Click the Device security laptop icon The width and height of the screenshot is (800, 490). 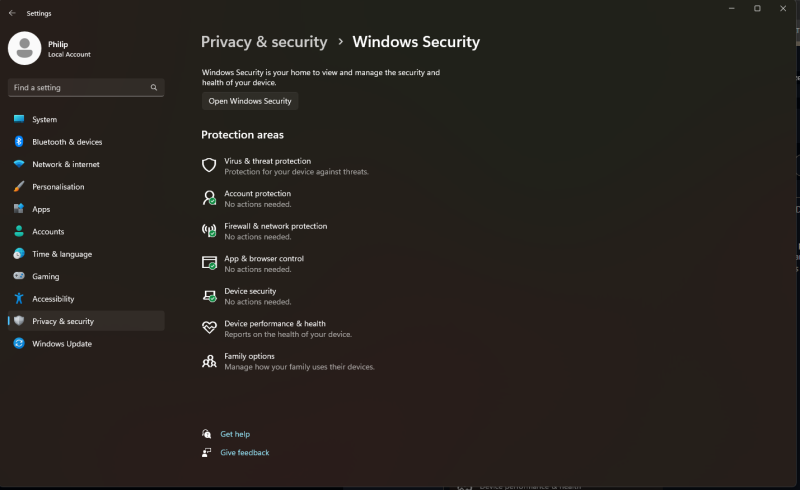(x=209, y=296)
